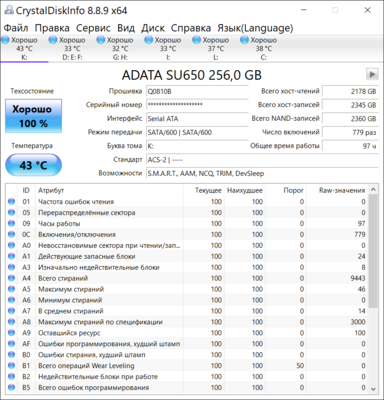The height and width of the screenshot is (400, 384).
Task: Click the Наихудшее column header
Action: pyautogui.click(x=245, y=190)
